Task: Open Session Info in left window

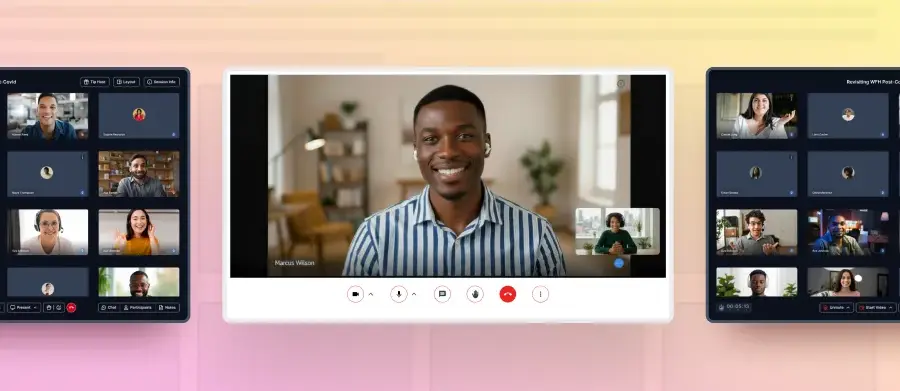Action: coord(162,82)
